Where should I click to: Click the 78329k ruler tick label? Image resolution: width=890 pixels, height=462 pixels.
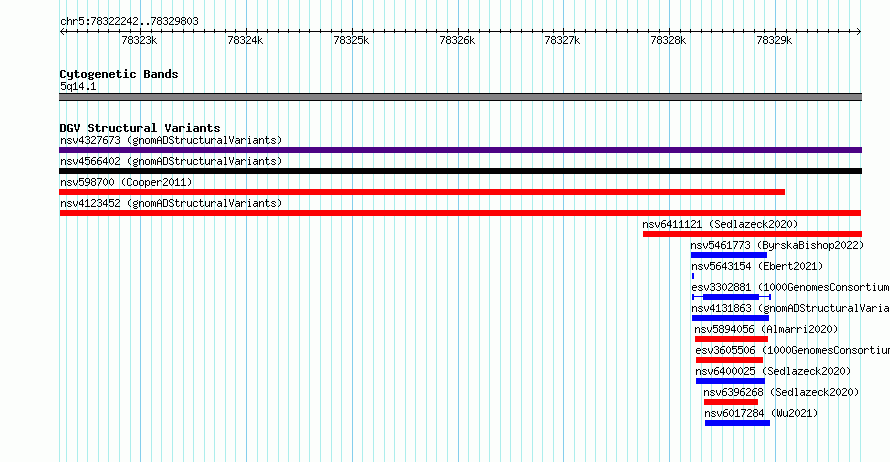tap(774, 40)
